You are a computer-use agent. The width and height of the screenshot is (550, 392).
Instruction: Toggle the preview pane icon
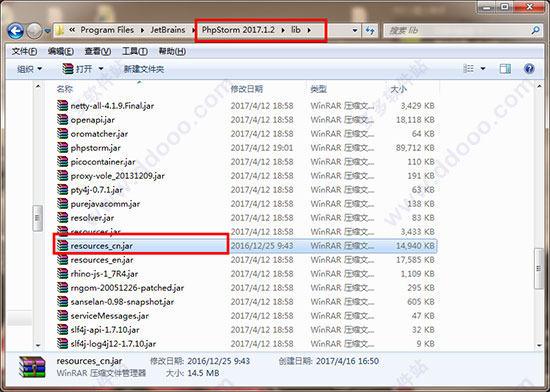(505, 69)
